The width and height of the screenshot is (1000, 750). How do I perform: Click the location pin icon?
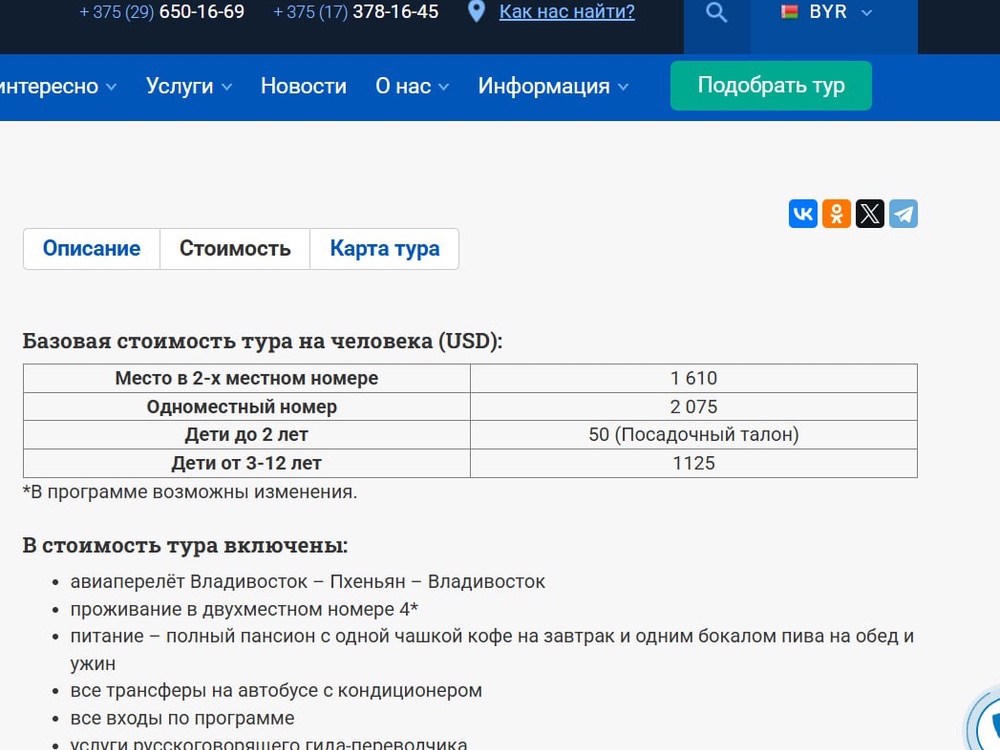click(x=475, y=12)
